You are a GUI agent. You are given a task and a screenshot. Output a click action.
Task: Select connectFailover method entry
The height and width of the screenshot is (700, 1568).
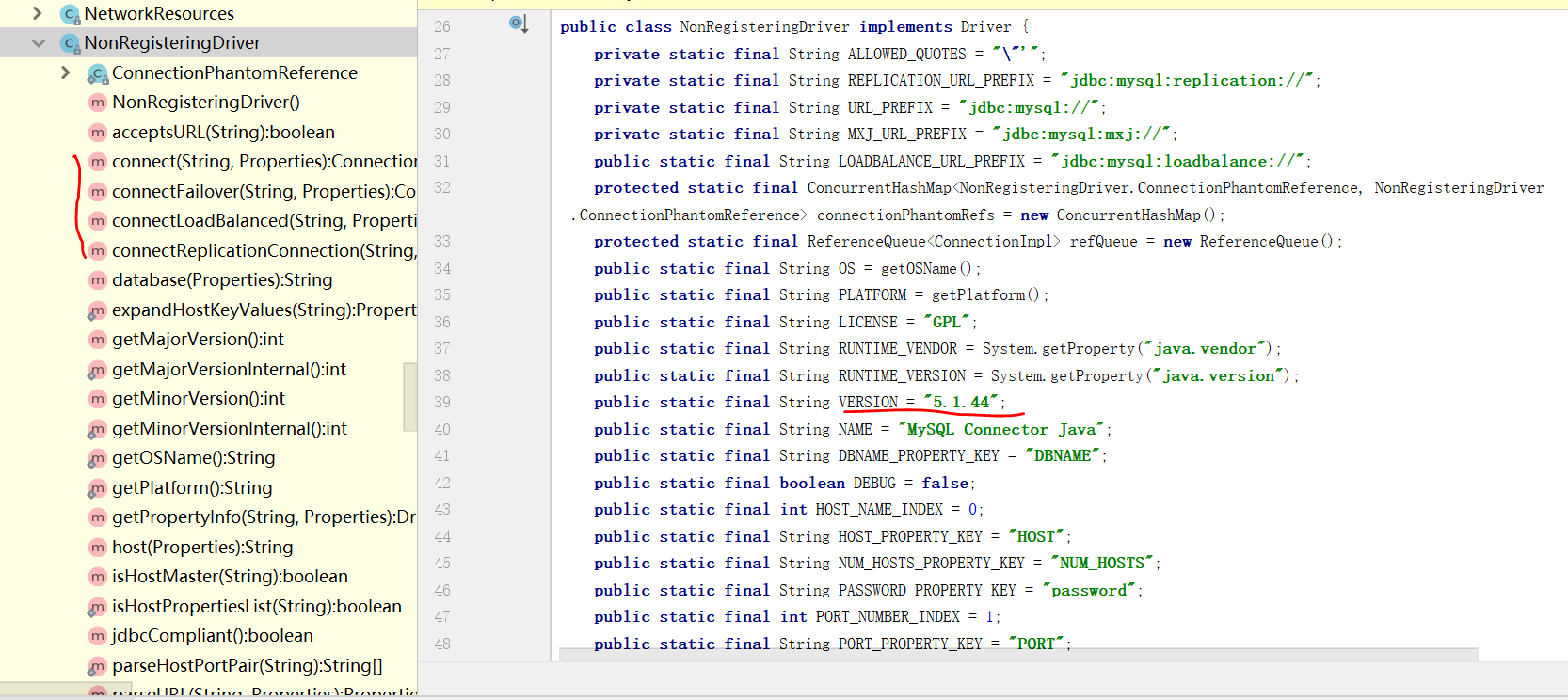(x=264, y=191)
